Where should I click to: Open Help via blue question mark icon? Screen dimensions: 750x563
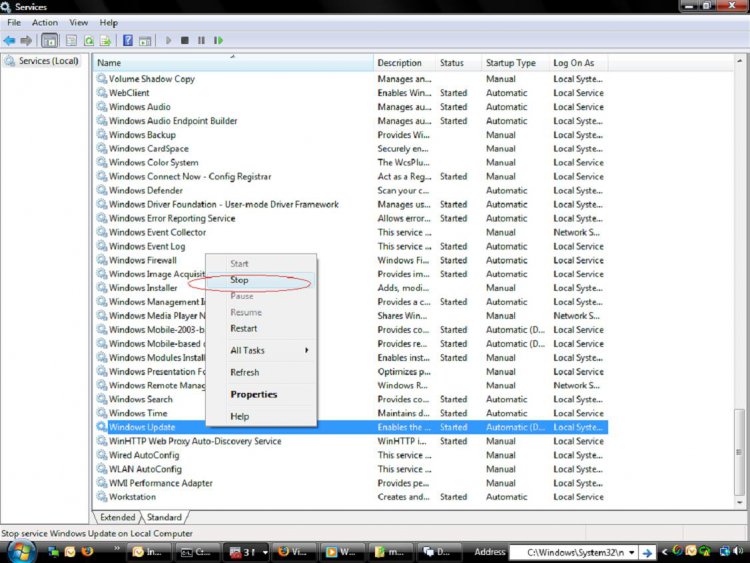coord(128,41)
